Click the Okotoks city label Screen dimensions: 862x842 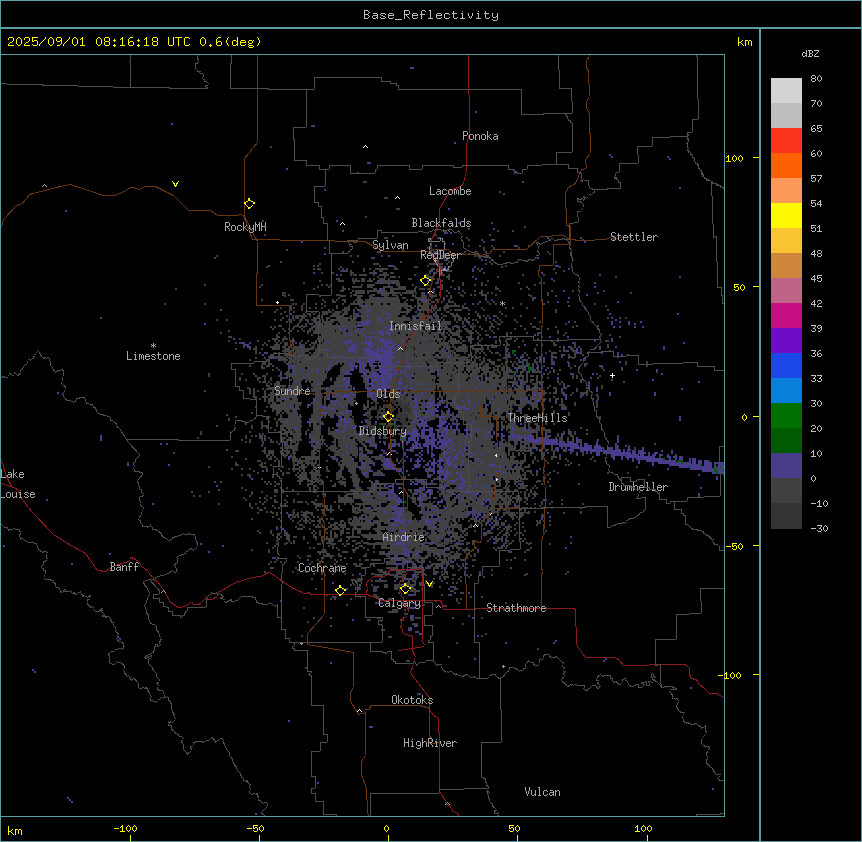(x=412, y=700)
